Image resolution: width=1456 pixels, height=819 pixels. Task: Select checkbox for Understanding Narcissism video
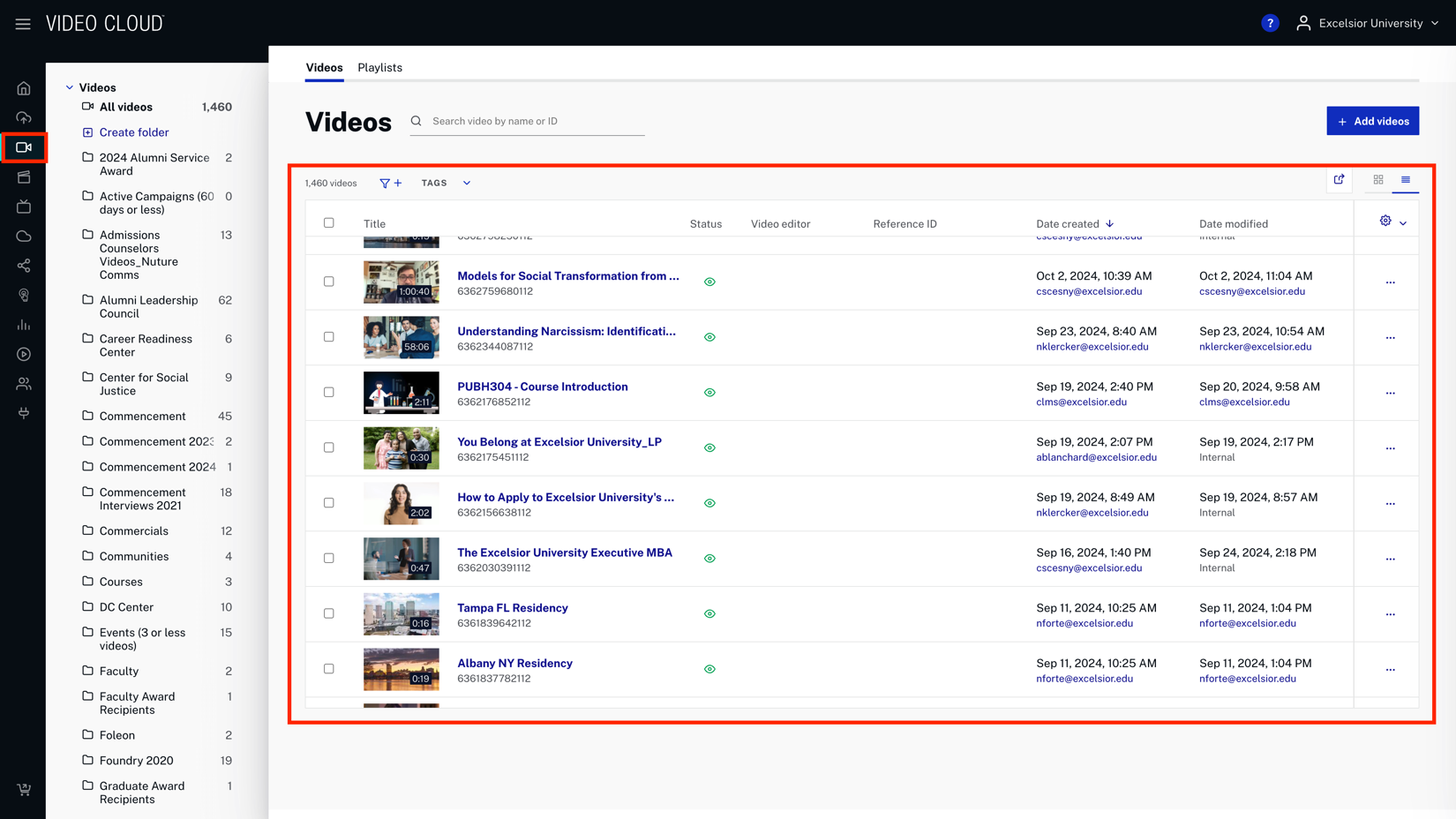point(329,337)
